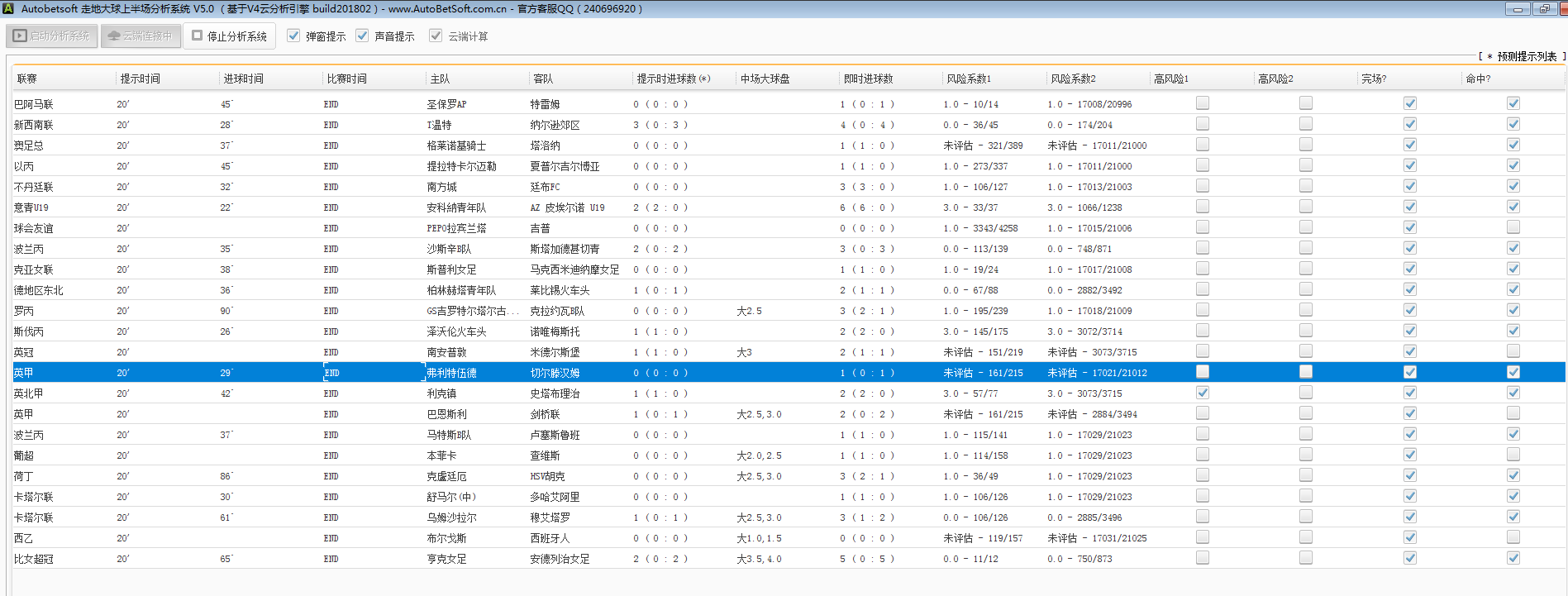Click the 中场大球盘 column header
Image resolution: width=1568 pixels, height=596 pixels.
765,79
